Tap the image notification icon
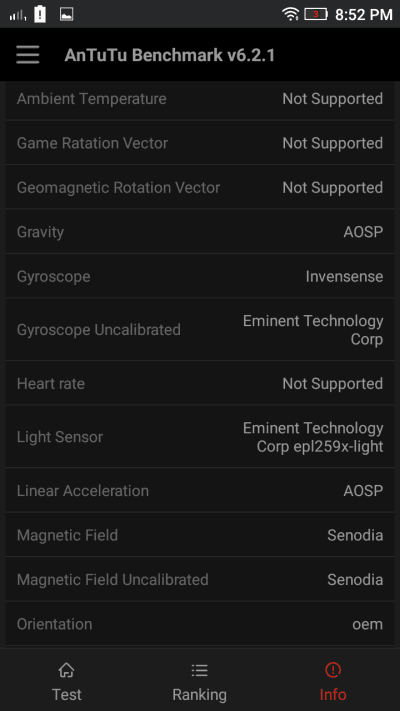The image size is (400, 711). tap(67, 14)
